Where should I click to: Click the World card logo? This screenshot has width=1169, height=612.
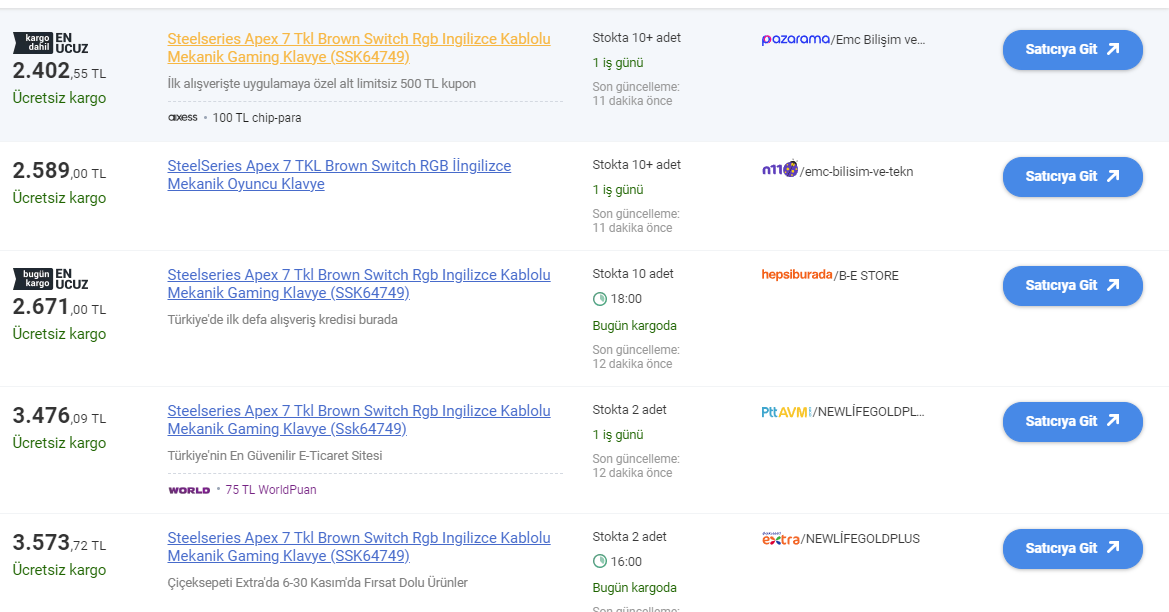pos(189,490)
